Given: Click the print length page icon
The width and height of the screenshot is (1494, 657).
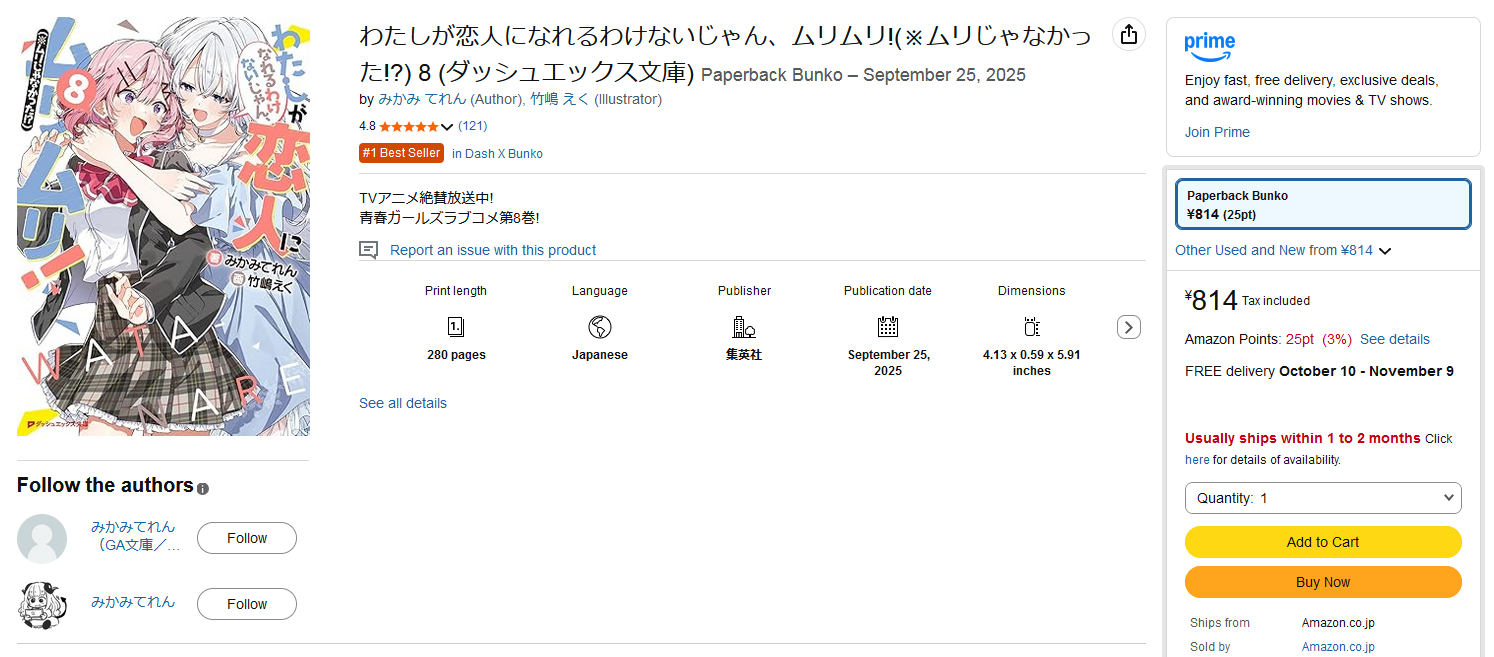Looking at the screenshot, I should pyautogui.click(x=456, y=327).
